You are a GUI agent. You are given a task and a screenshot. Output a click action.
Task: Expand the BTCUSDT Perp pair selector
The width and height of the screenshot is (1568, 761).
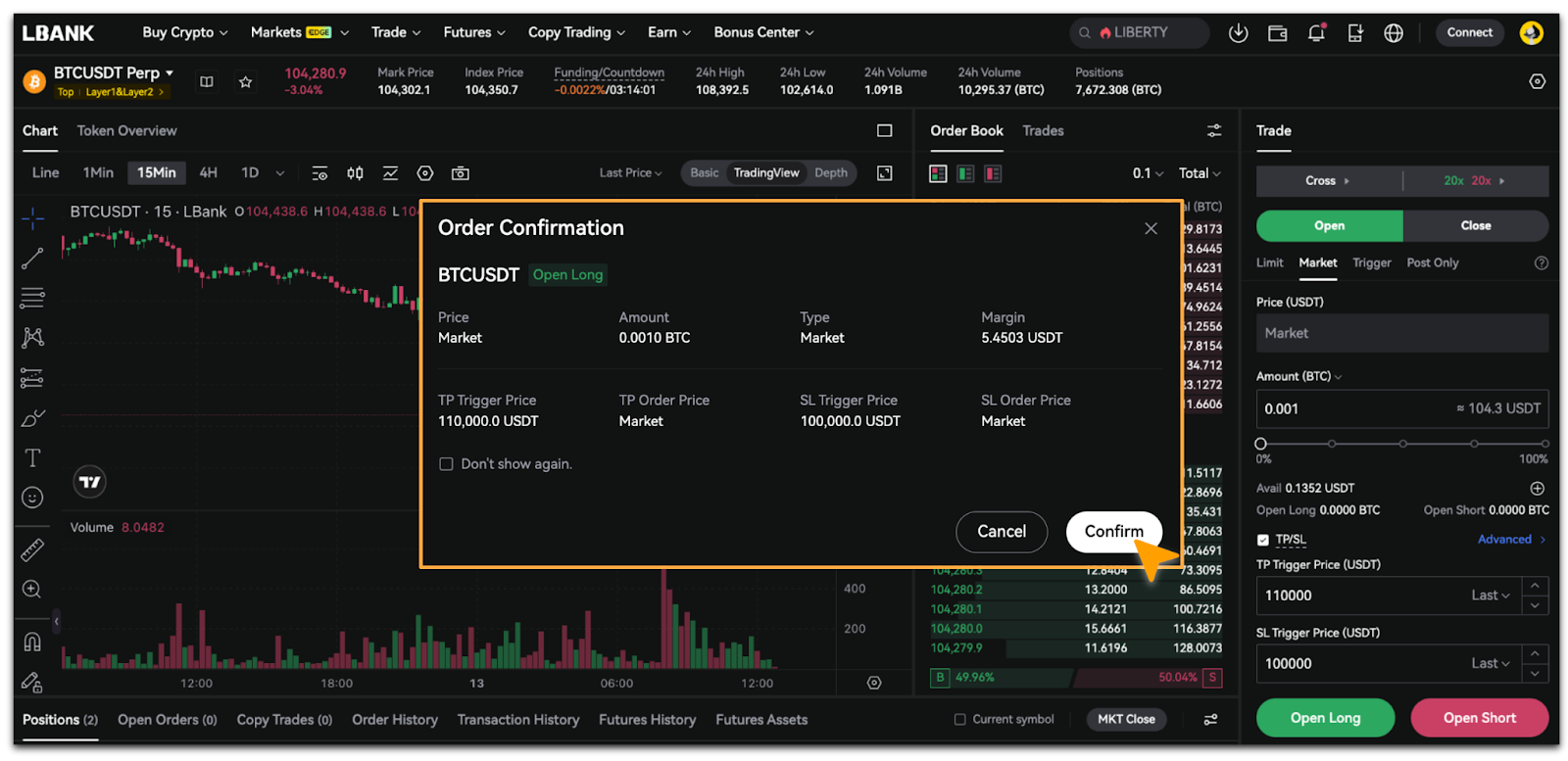(114, 73)
